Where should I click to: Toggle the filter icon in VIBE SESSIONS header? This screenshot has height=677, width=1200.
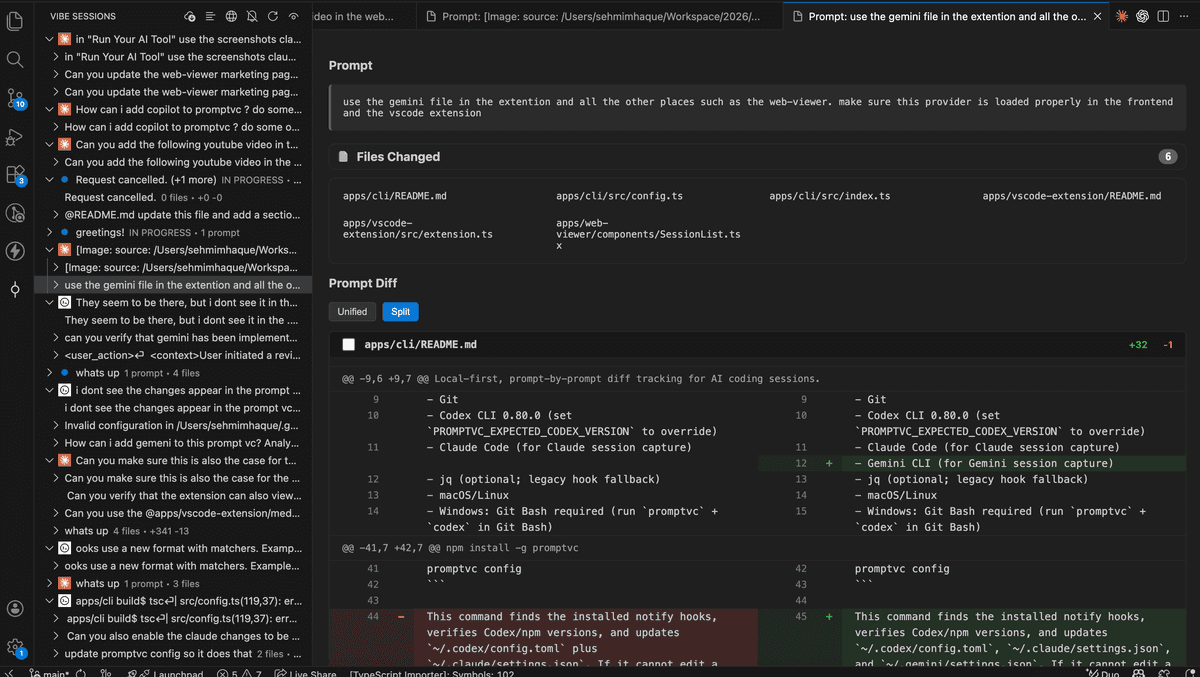pyautogui.click(x=210, y=16)
